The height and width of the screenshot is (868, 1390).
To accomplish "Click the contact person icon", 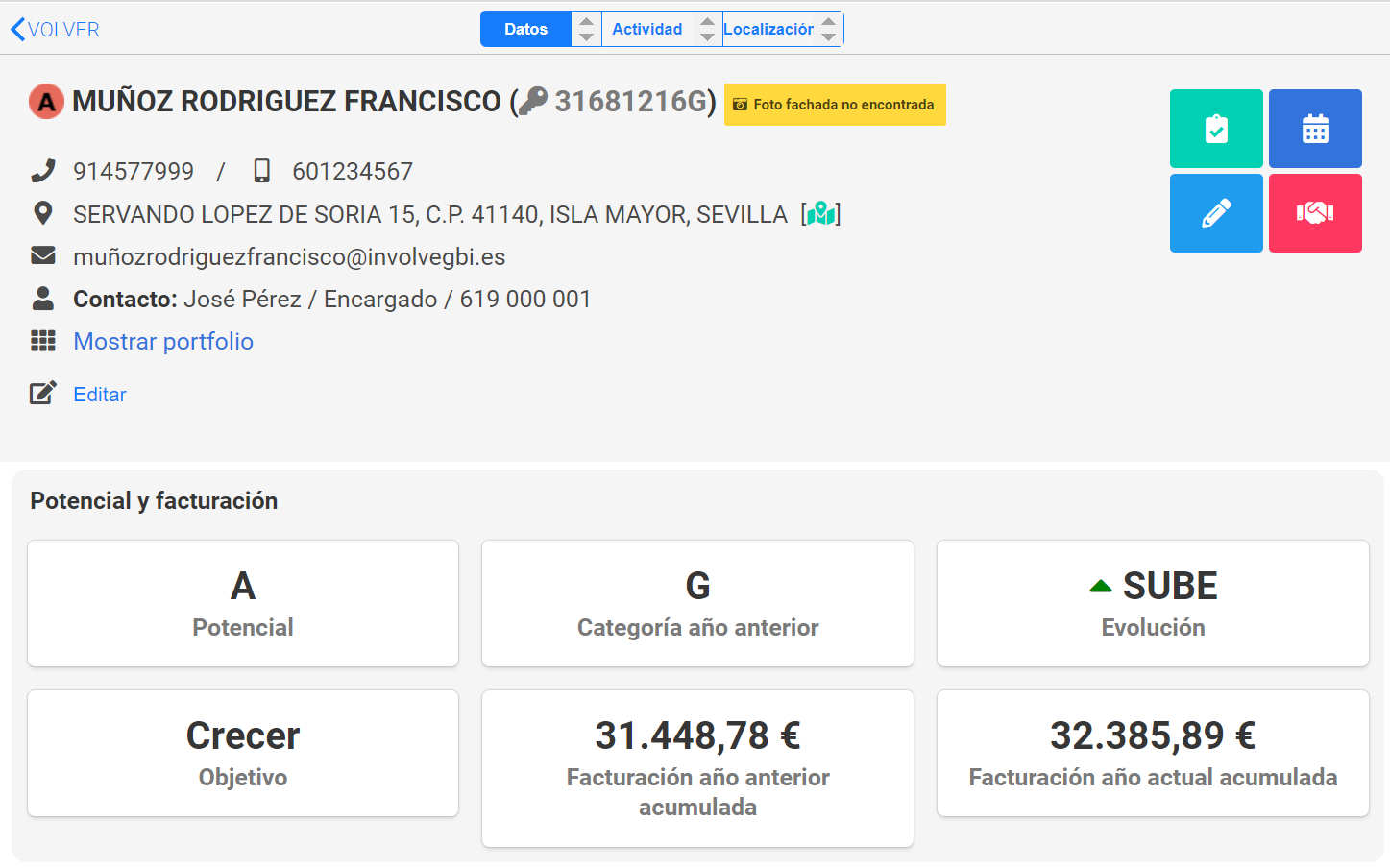I will pyautogui.click(x=43, y=299).
